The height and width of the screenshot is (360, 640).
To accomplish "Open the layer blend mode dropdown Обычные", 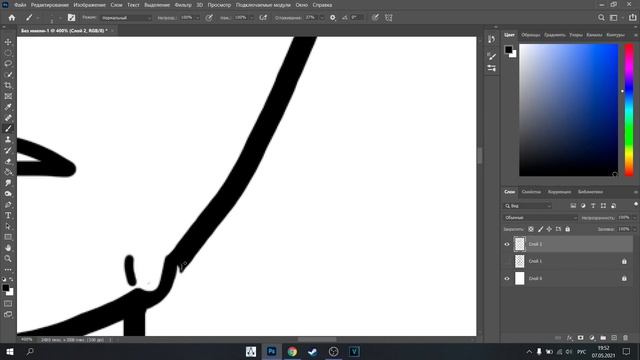I will (540, 218).
